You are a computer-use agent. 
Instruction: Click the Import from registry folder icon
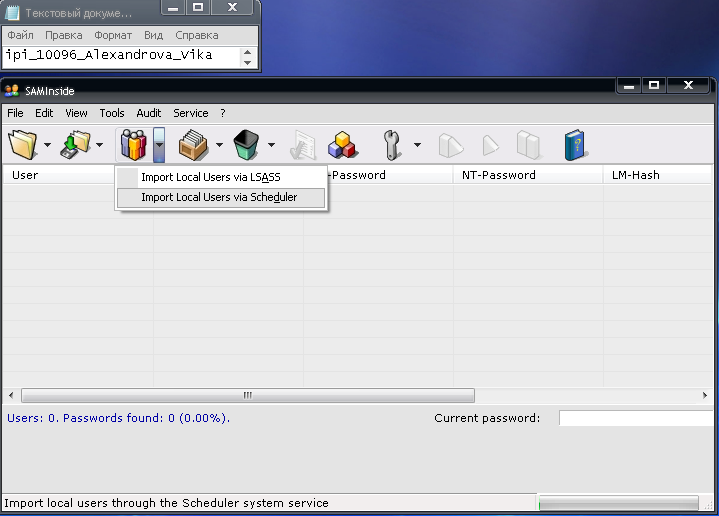(76, 144)
